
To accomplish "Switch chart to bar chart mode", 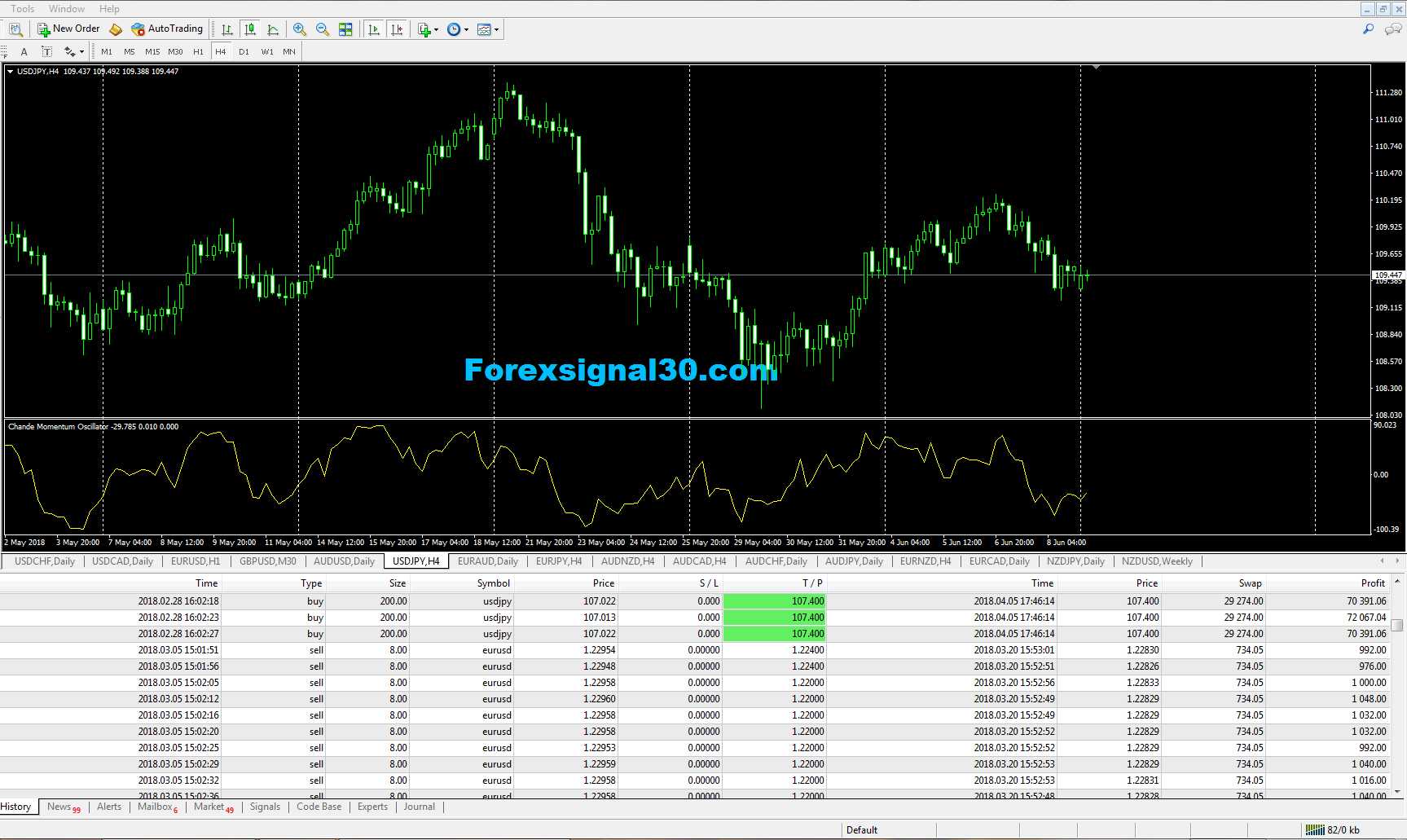I will tap(227, 29).
